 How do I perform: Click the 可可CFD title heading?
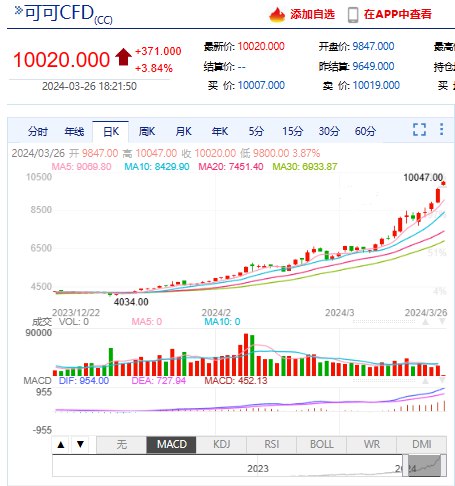[59, 13]
